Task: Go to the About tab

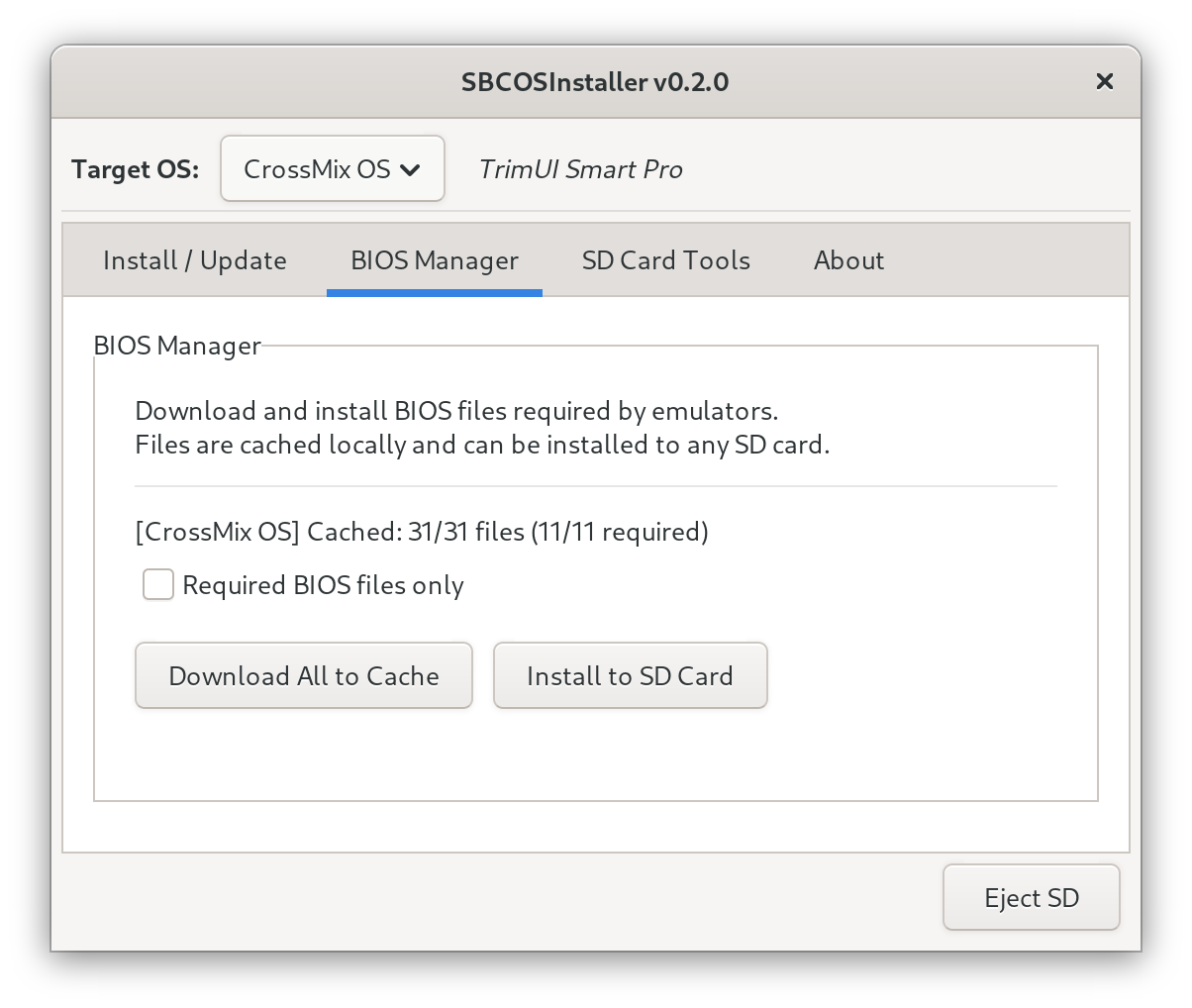Action: pos(848,260)
